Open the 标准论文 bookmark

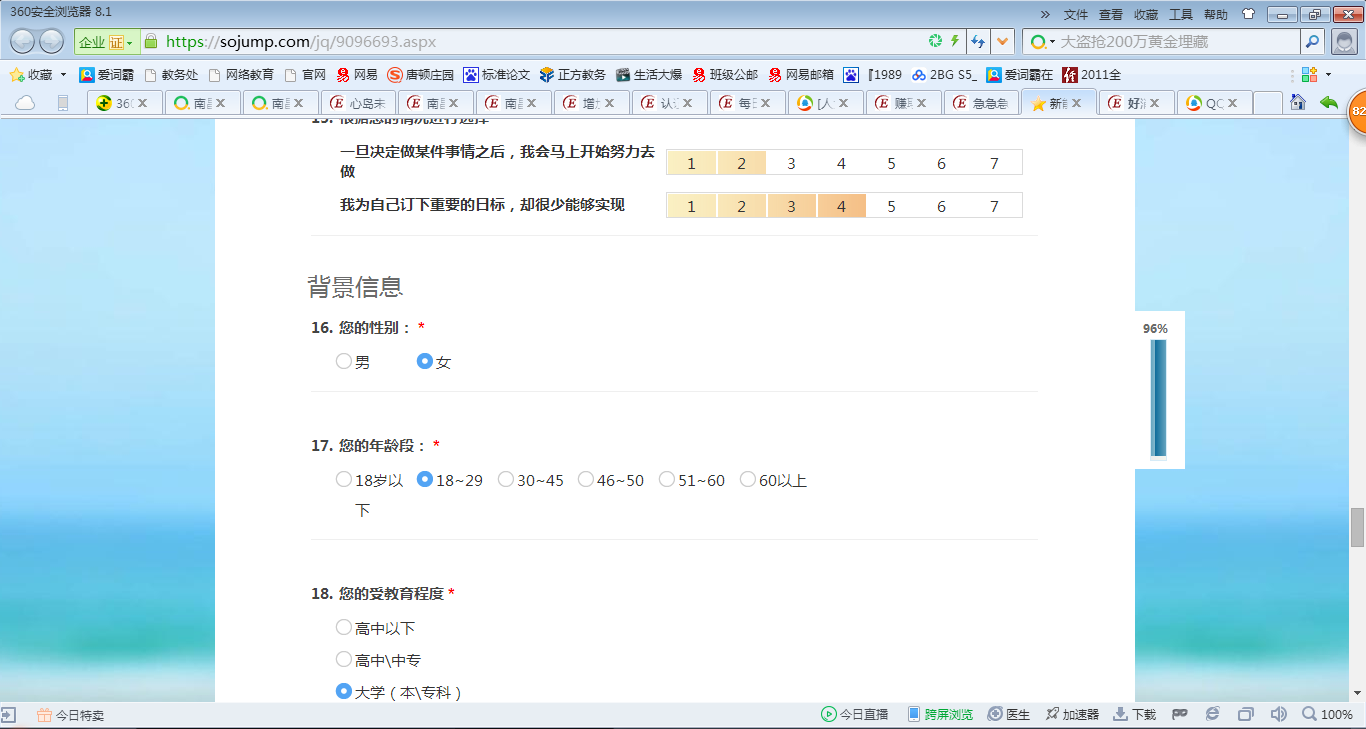(497, 74)
